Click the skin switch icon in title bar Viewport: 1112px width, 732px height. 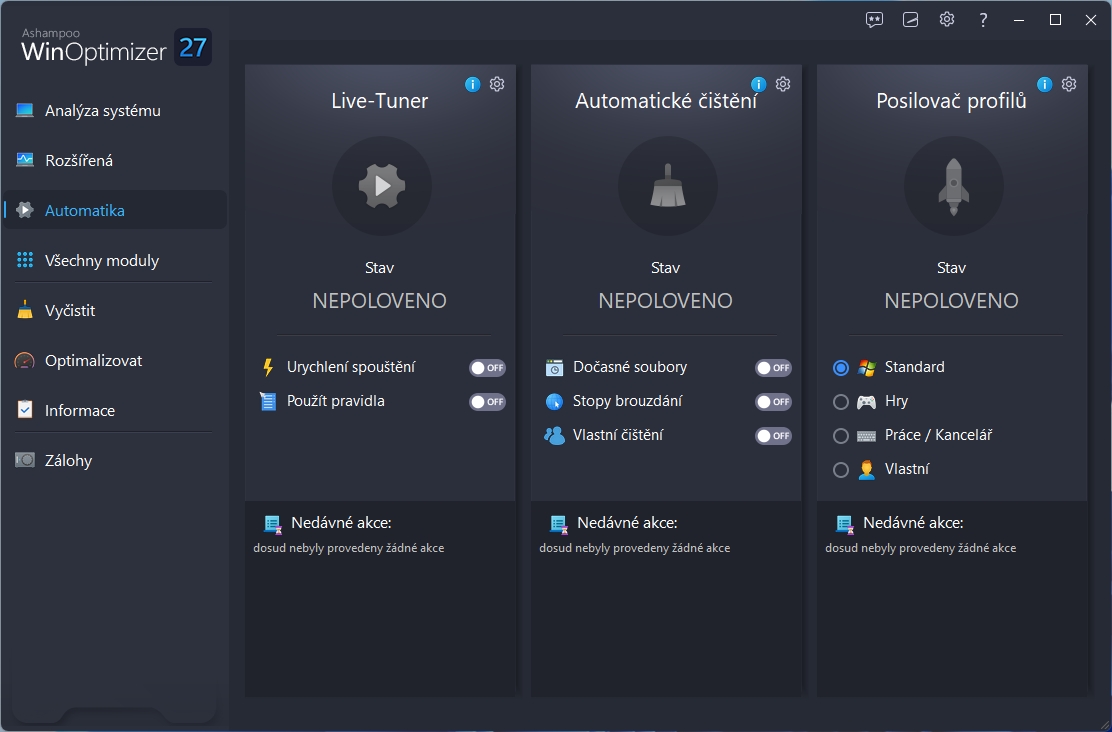911,20
